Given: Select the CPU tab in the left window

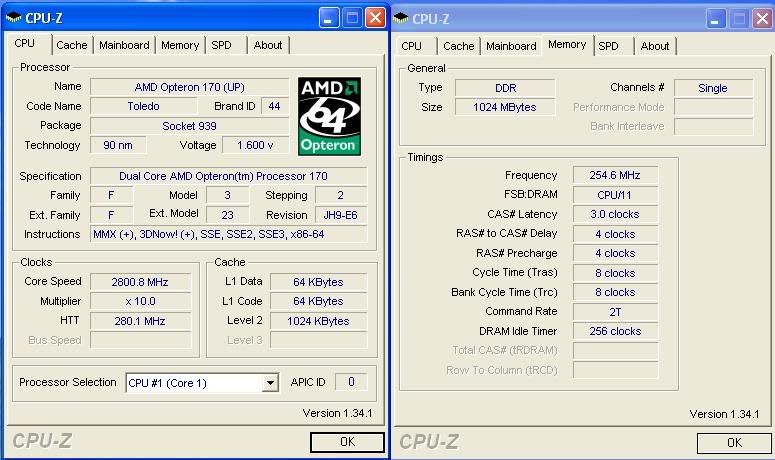Looking at the screenshot, I should [25, 43].
